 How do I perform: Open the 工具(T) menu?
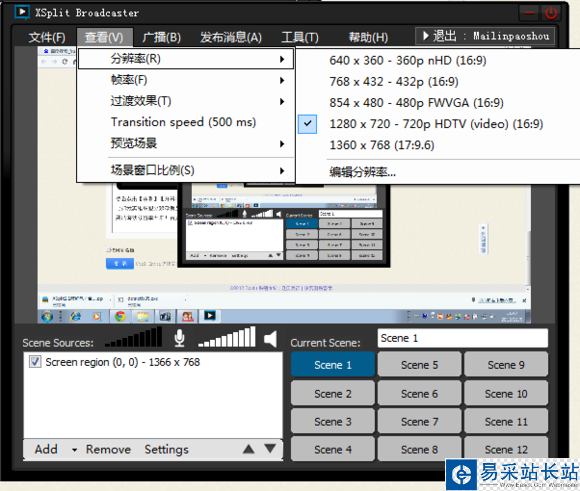300,37
